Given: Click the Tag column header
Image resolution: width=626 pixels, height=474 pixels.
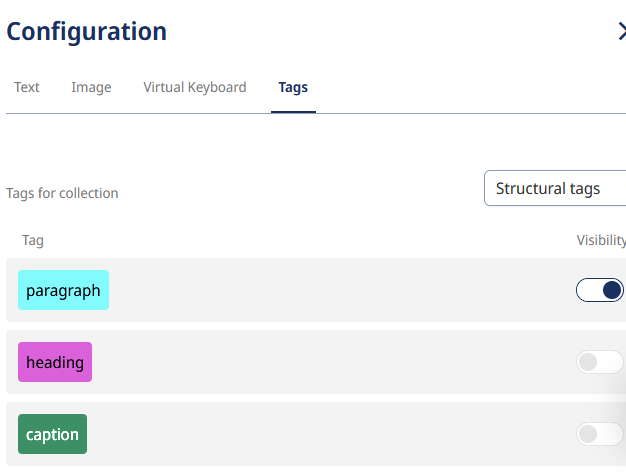Looking at the screenshot, I should pyautogui.click(x=33, y=241).
